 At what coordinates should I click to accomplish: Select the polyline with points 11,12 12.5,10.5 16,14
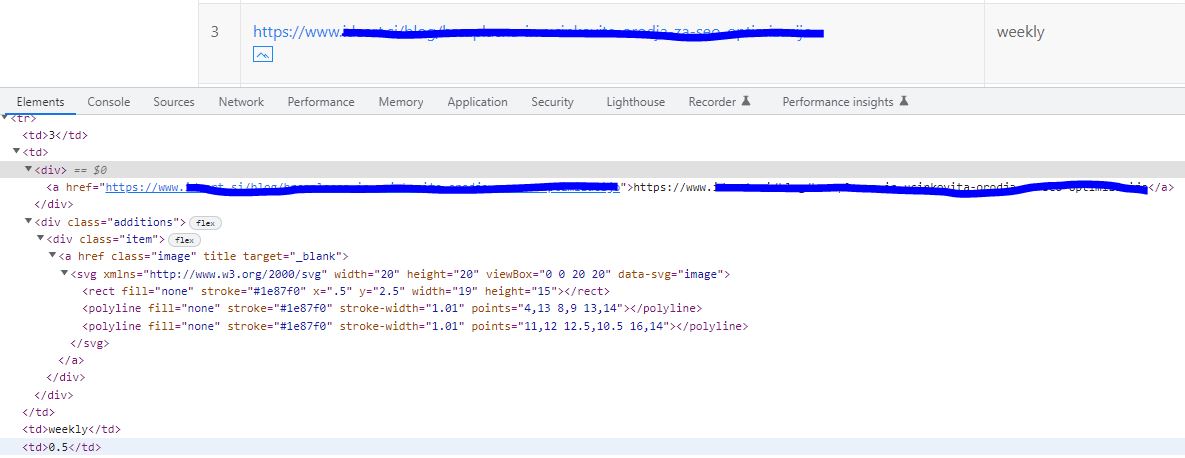[x=415, y=326]
